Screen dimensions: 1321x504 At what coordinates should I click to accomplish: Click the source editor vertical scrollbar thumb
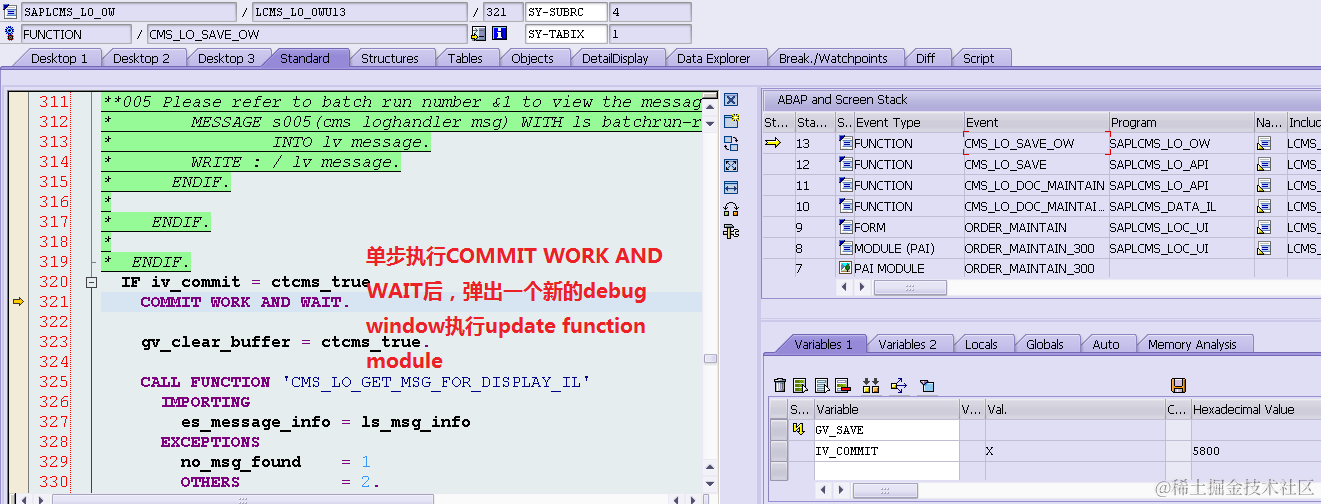tap(710, 358)
